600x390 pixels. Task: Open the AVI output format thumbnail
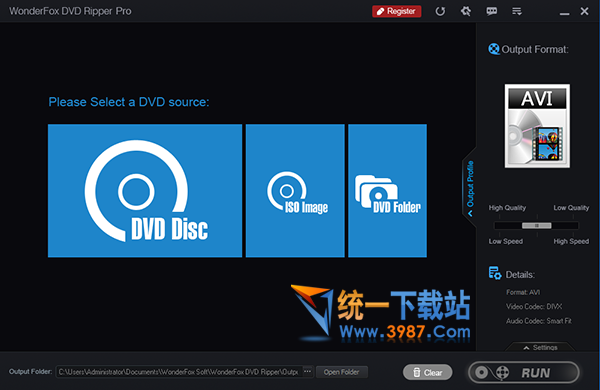coord(537,126)
